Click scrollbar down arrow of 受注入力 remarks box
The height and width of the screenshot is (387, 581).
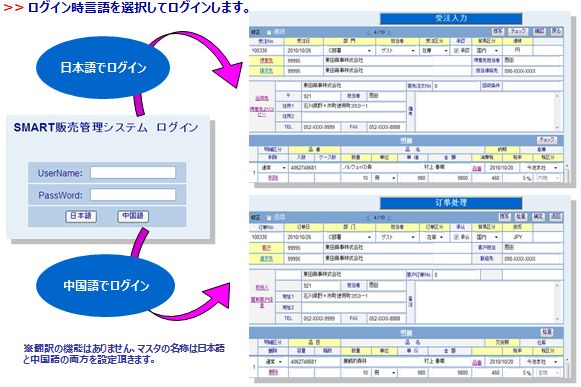pyautogui.click(x=557, y=126)
